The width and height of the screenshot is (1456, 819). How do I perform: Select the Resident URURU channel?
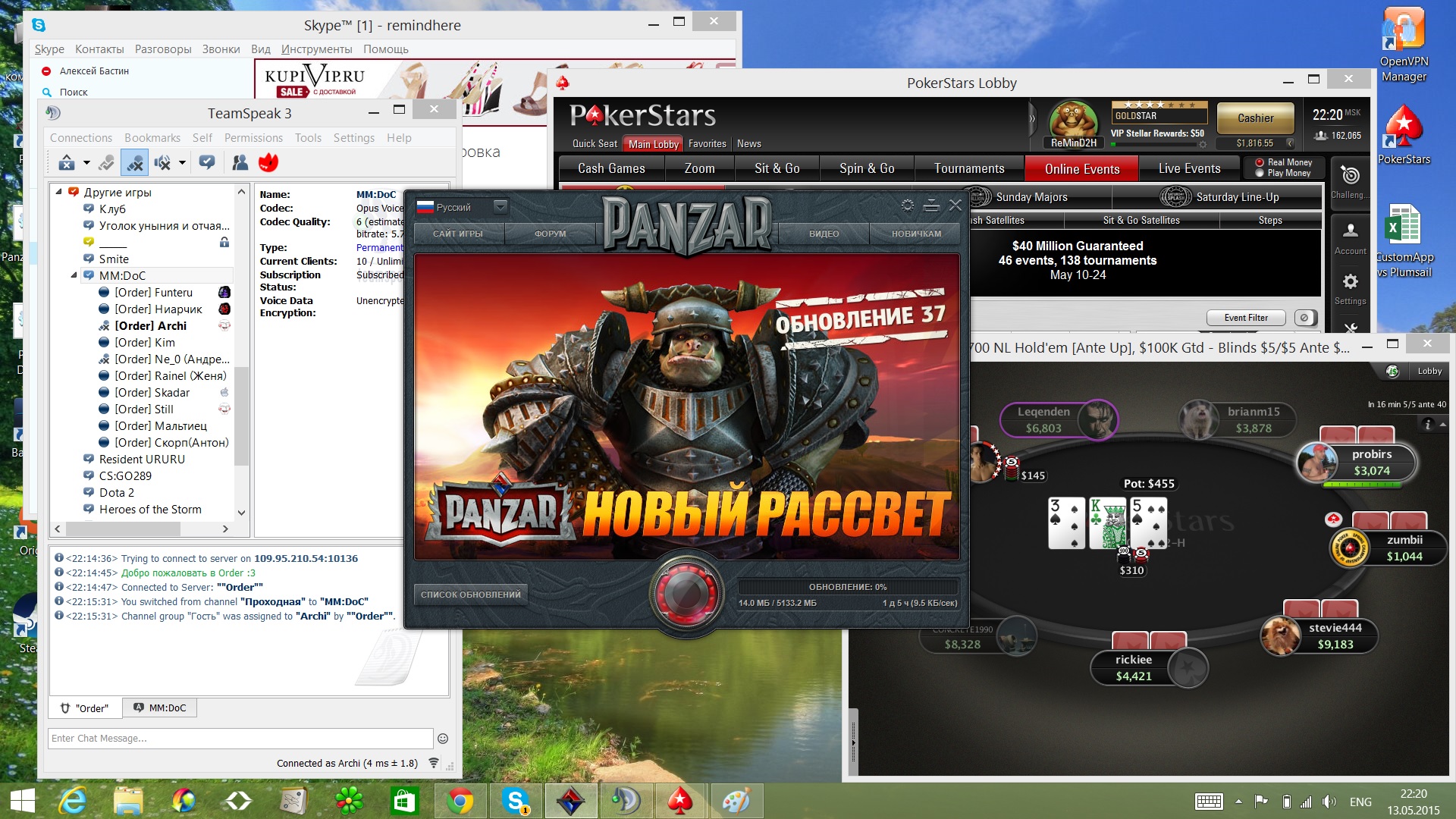[x=142, y=459]
